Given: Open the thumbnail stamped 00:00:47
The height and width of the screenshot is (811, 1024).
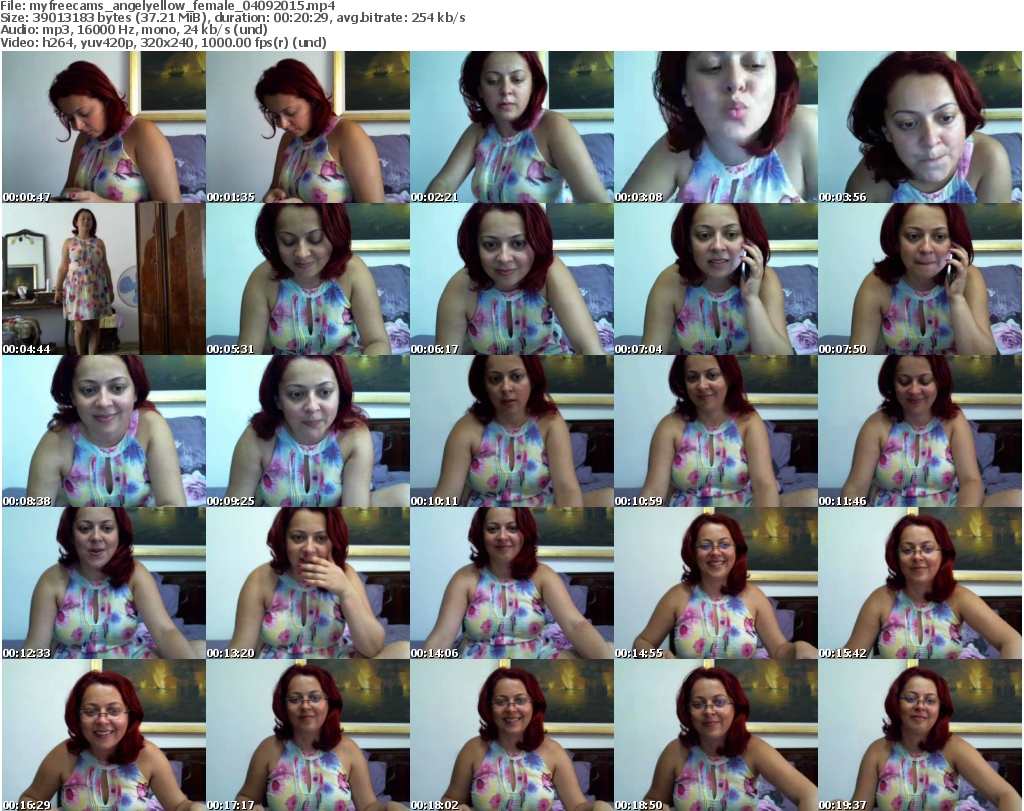Looking at the screenshot, I should click(104, 127).
